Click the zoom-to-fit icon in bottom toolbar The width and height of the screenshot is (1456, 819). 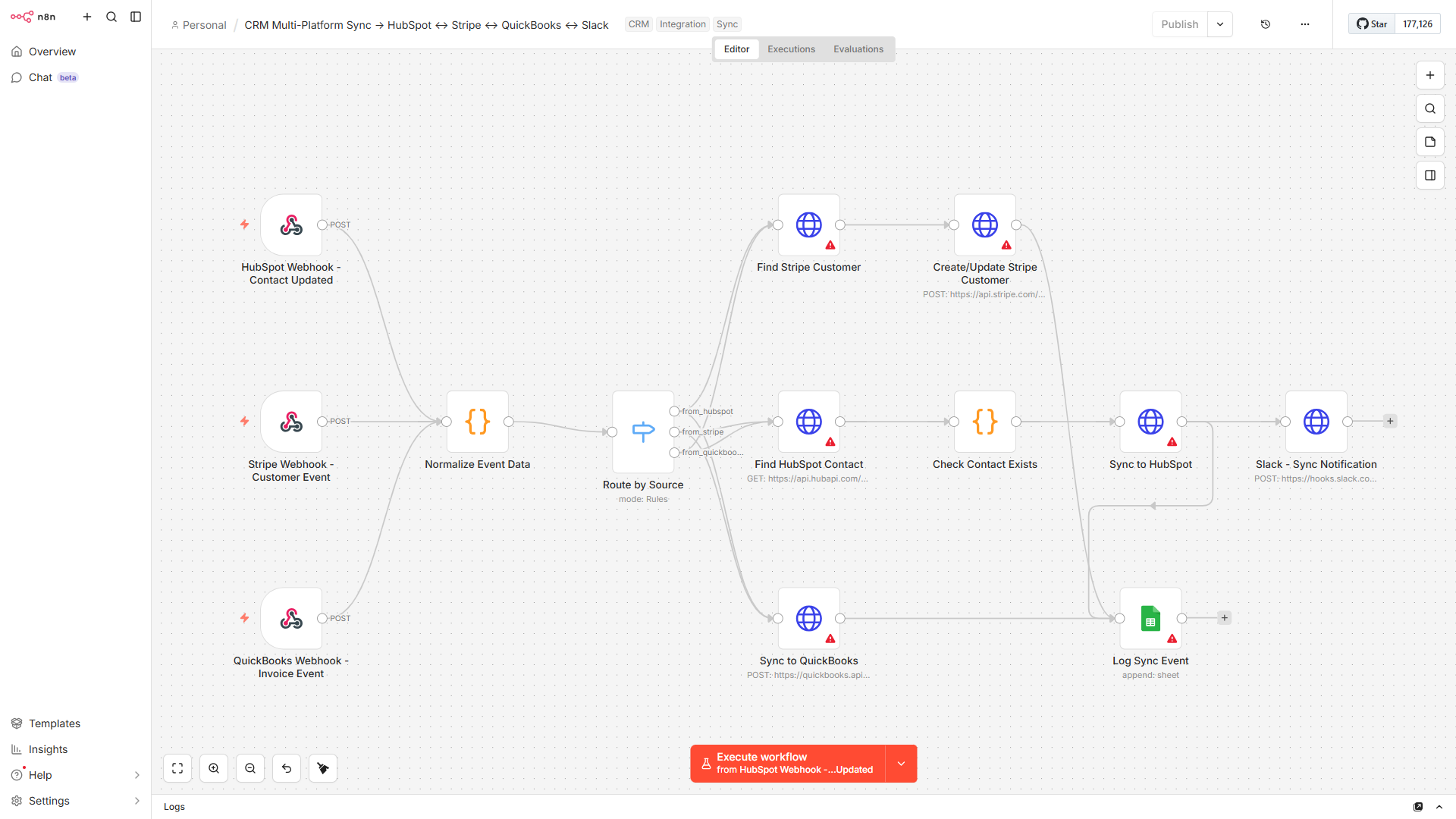[x=177, y=767]
